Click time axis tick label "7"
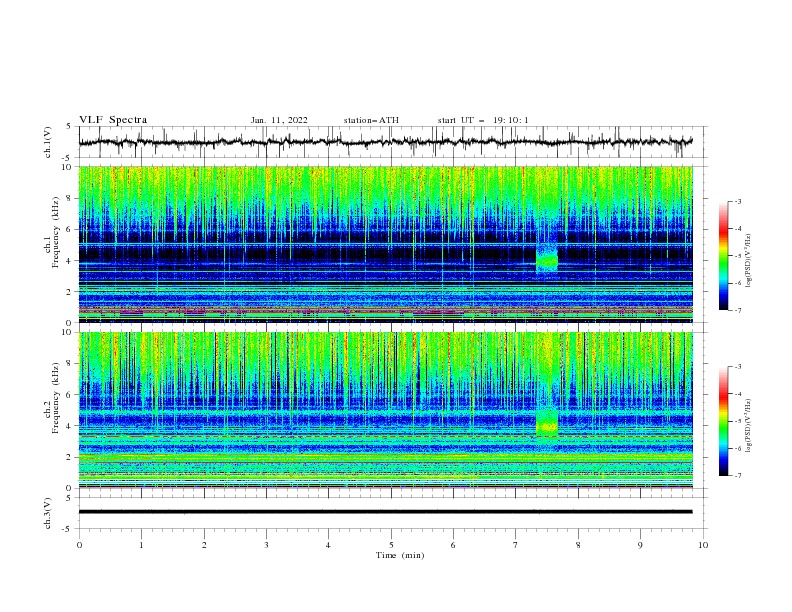The height and width of the screenshot is (612, 792). point(516,545)
